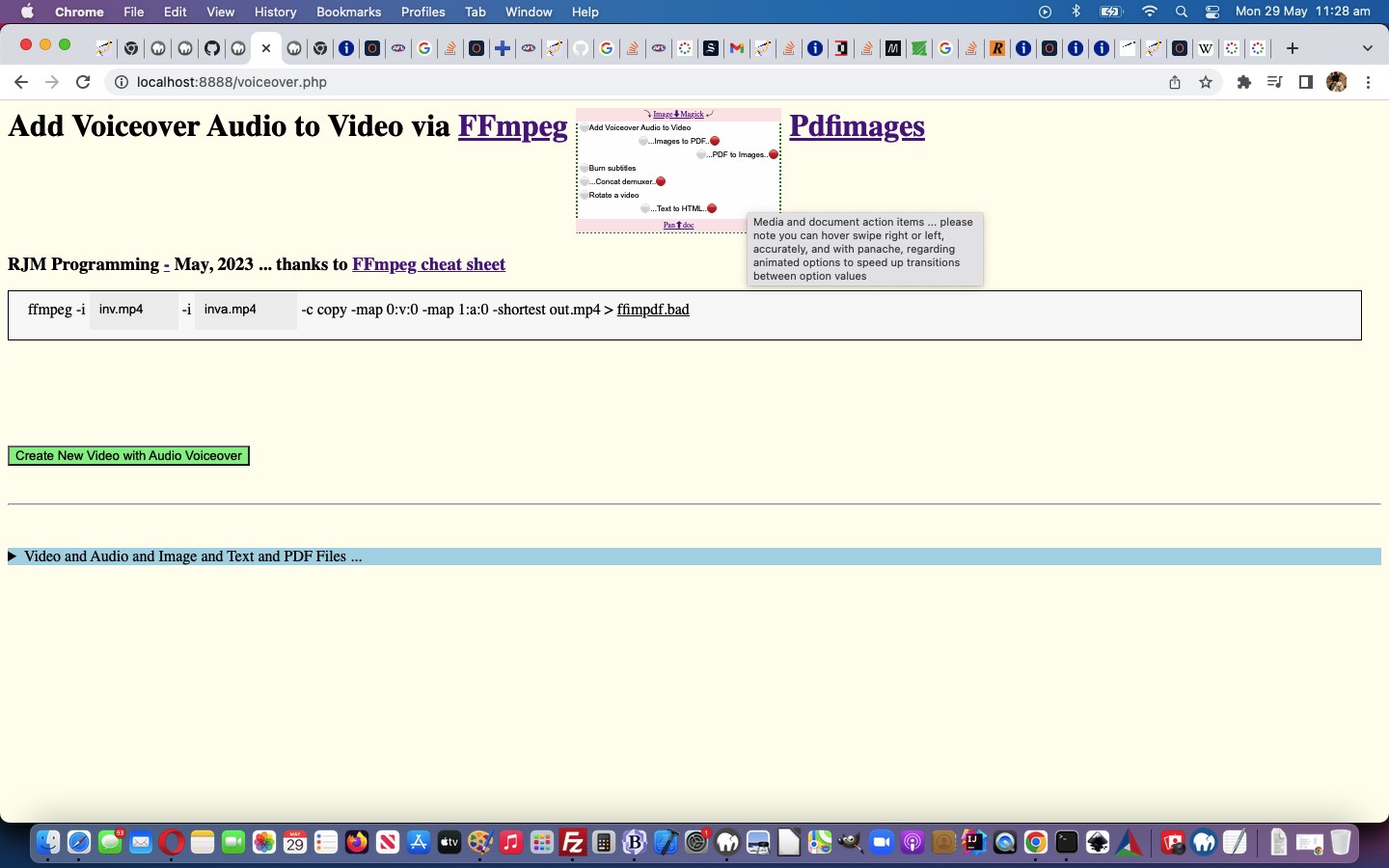Open media controls icon in Chrome toolbar
The image size is (1389, 868).
point(1275,82)
